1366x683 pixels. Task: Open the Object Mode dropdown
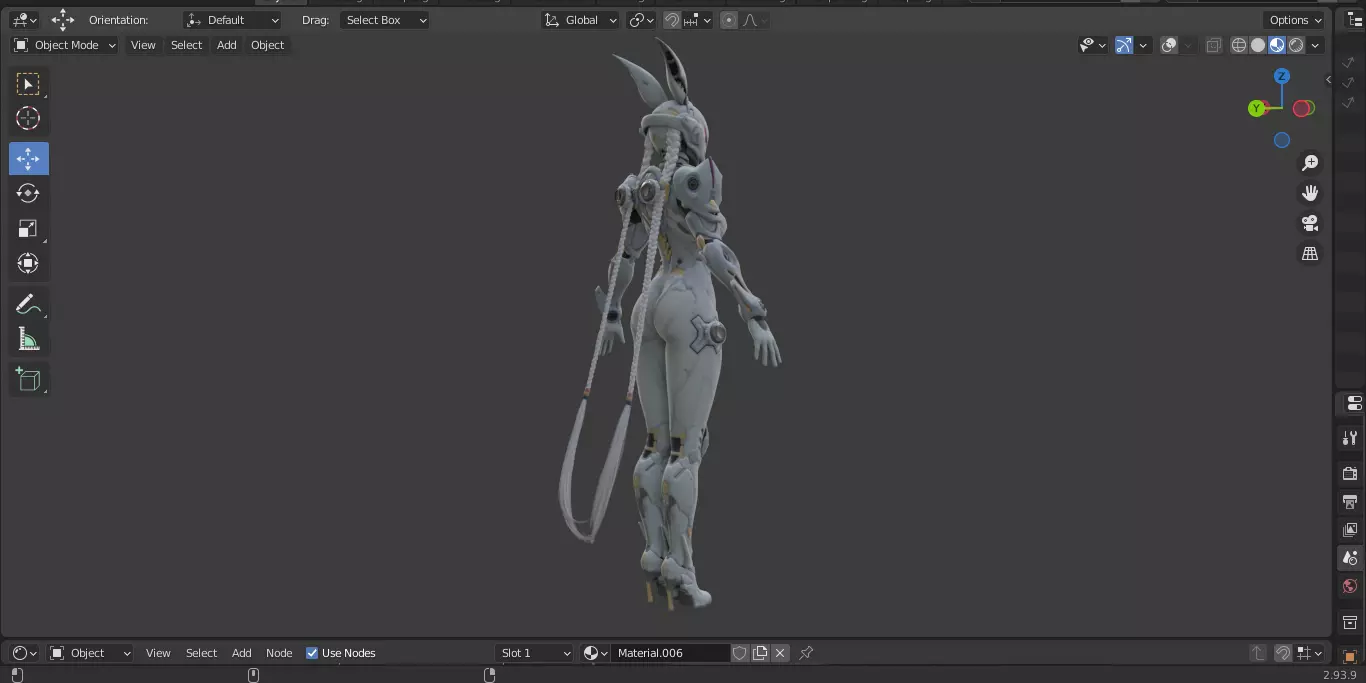coord(65,45)
